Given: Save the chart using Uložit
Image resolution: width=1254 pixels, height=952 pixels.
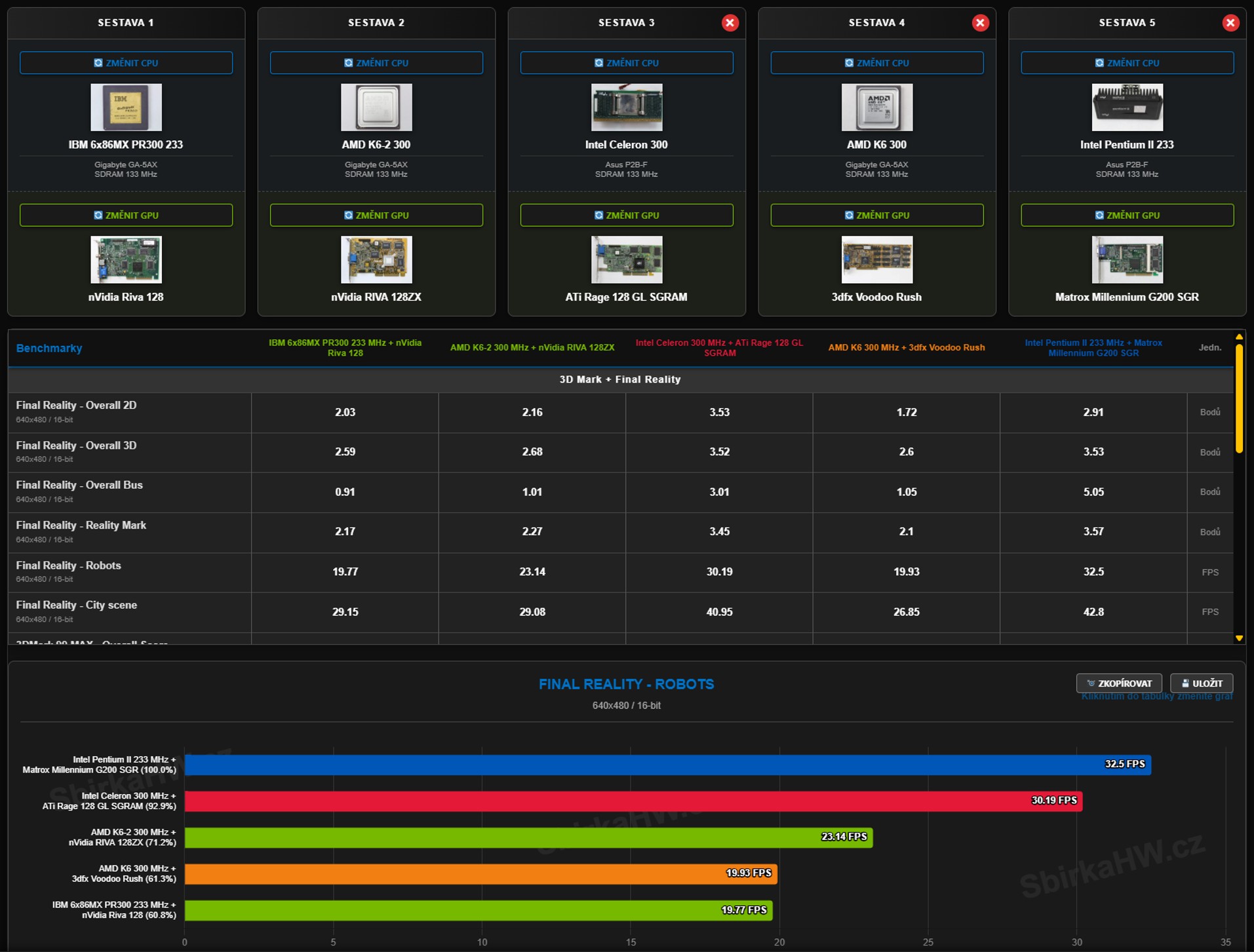Looking at the screenshot, I should tap(1202, 683).
